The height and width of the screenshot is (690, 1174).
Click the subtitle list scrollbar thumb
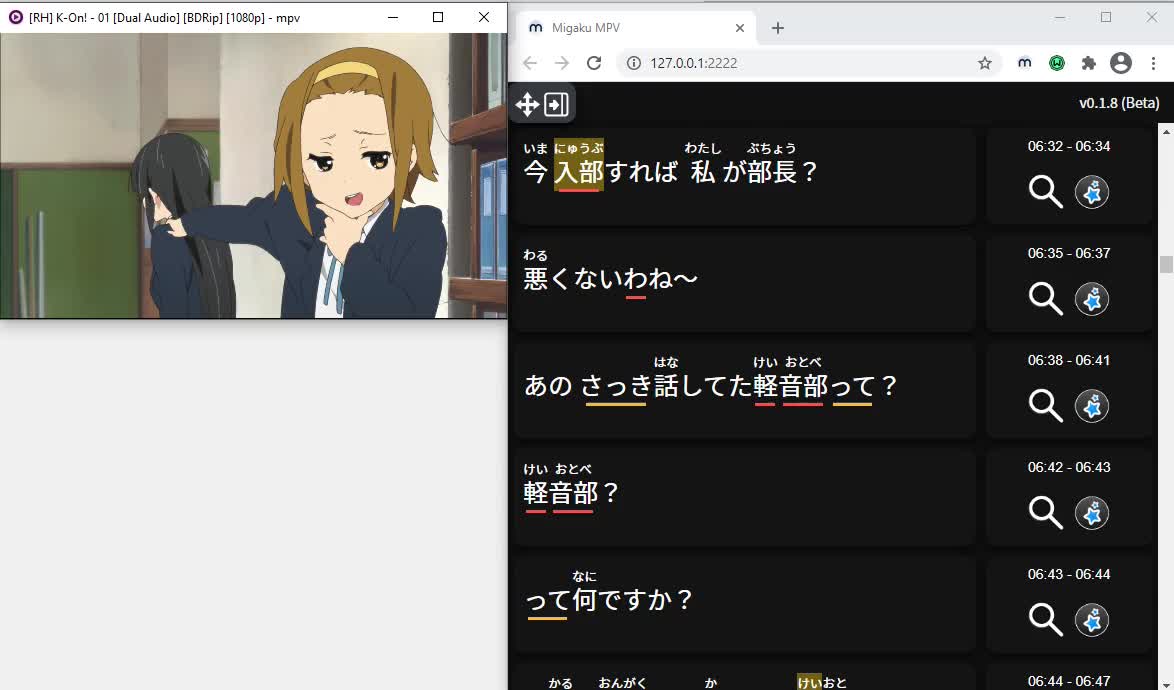tap(1166, 264)
